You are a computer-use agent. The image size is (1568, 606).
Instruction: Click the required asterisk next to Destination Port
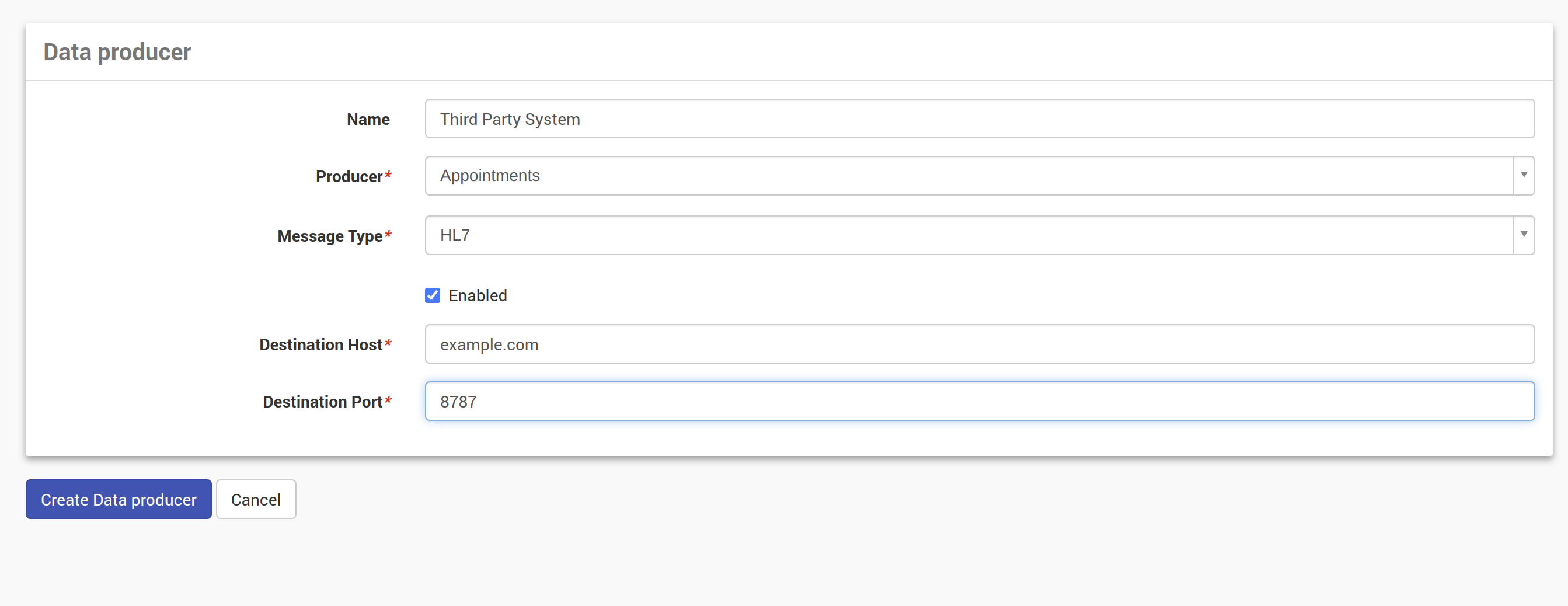(388, 400)
